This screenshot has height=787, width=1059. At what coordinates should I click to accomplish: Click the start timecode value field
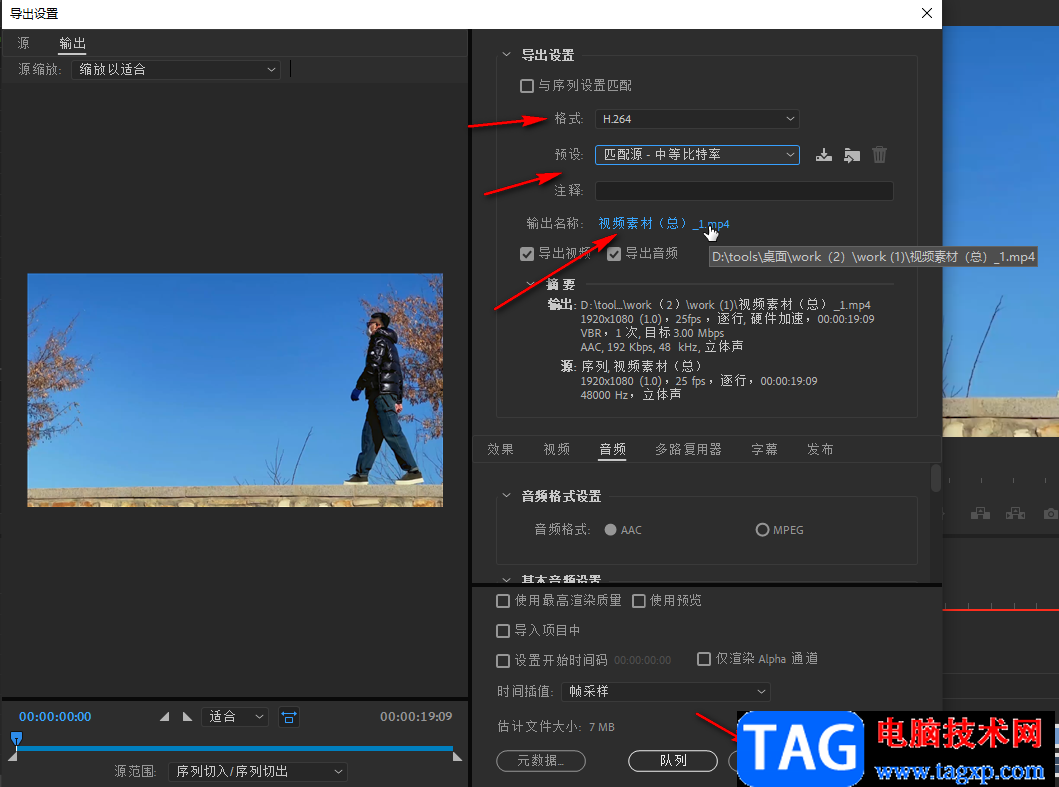(642, 661)
